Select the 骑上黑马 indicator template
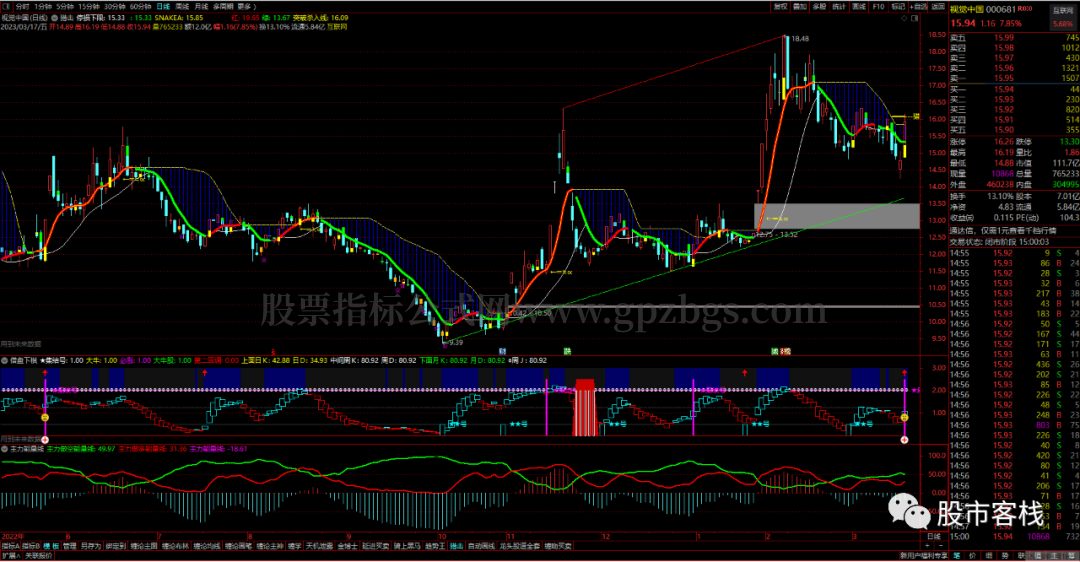Screen dimensions: 1080x562 (407, 546)
